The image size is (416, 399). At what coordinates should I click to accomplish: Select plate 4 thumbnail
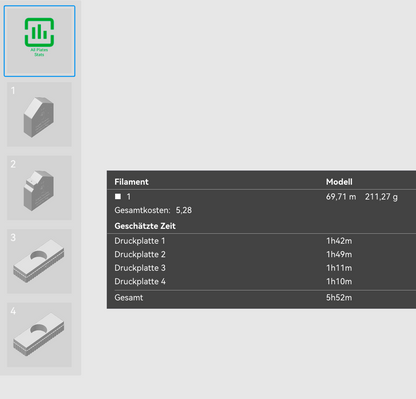(x=39, y=335)
